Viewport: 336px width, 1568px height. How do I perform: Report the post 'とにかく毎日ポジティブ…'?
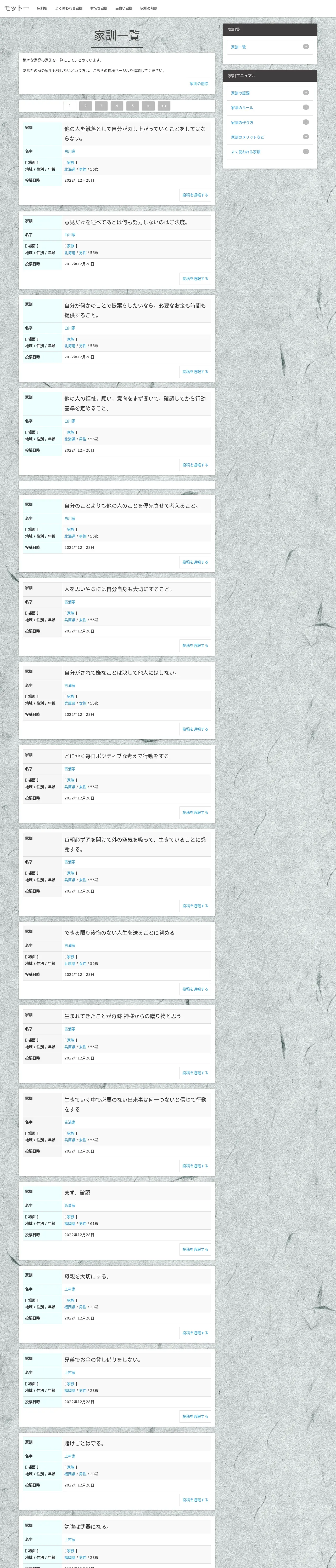[x=195, y=812]
